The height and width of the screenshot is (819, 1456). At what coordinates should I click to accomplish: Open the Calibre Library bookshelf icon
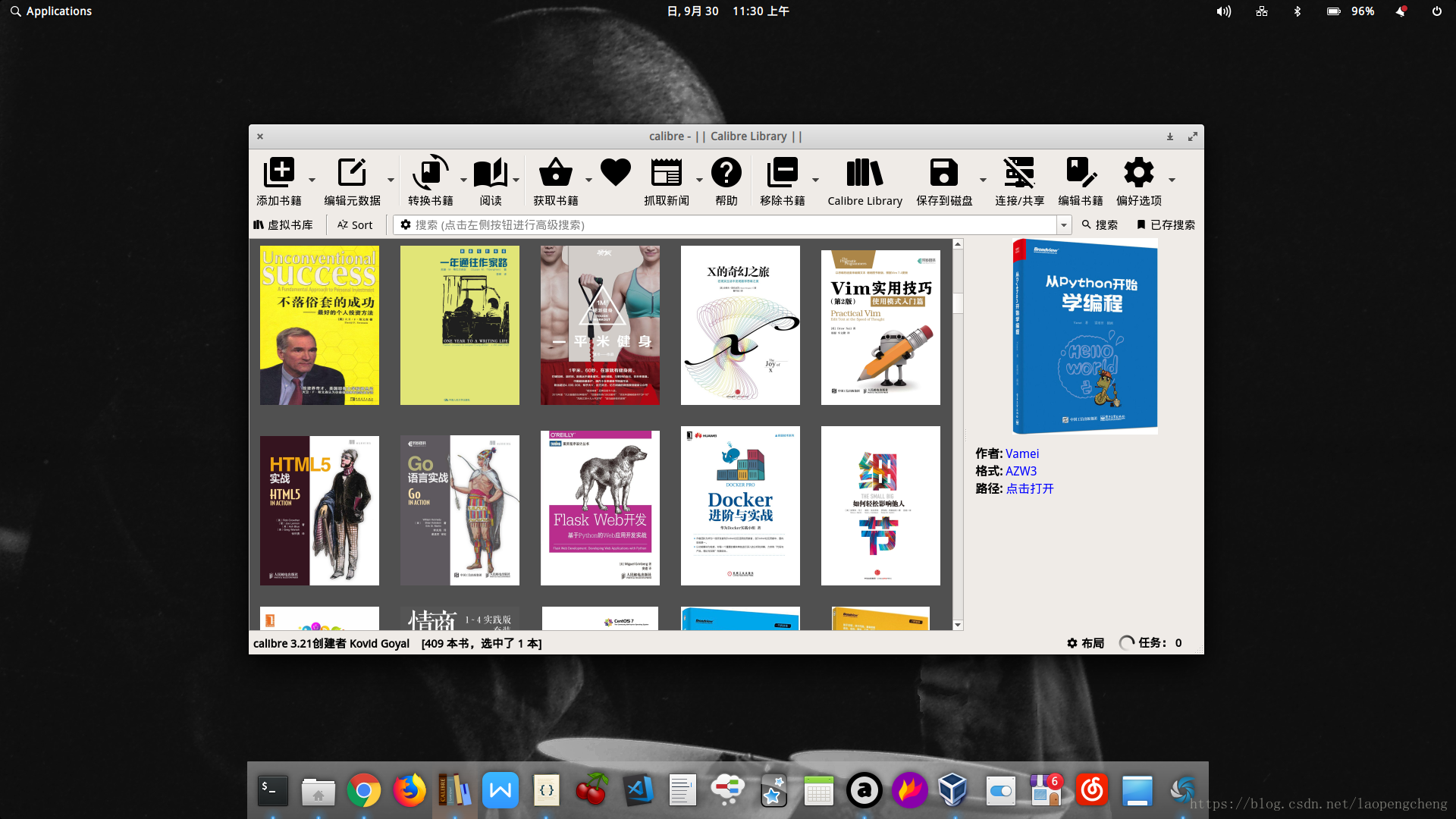pos(864,173)
